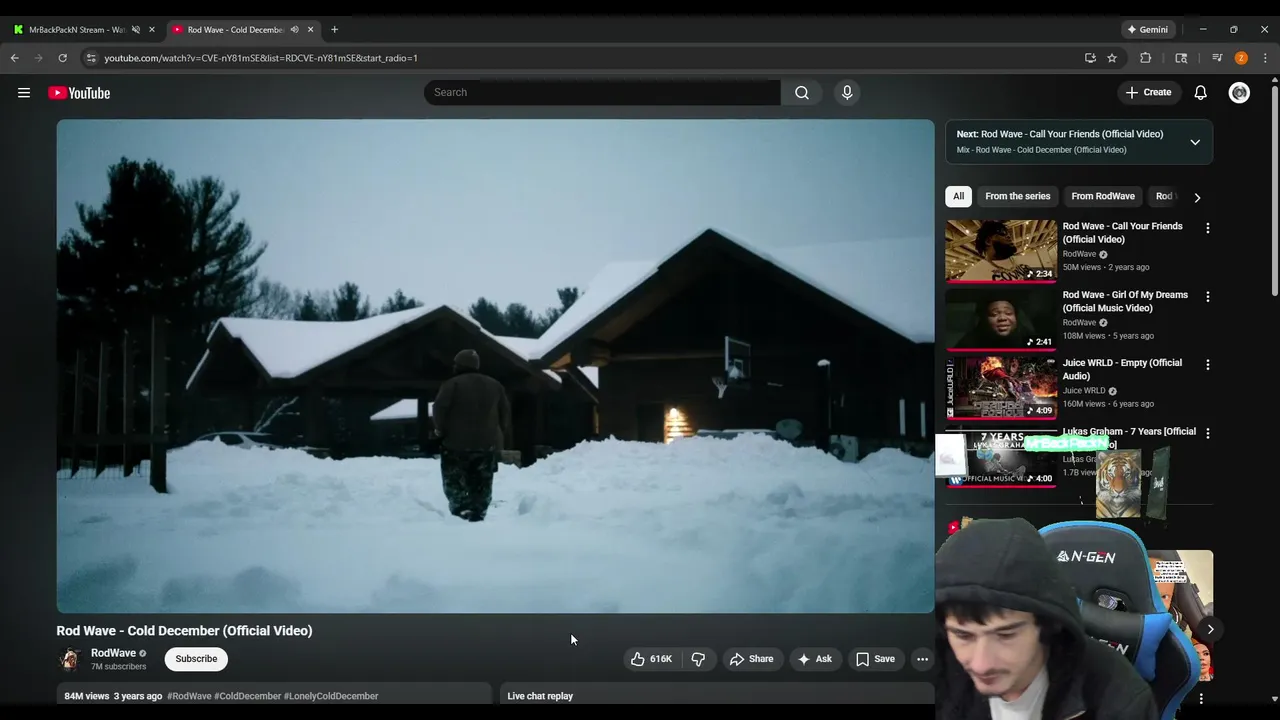Save the video to a playlist

[x=875, y=659]
